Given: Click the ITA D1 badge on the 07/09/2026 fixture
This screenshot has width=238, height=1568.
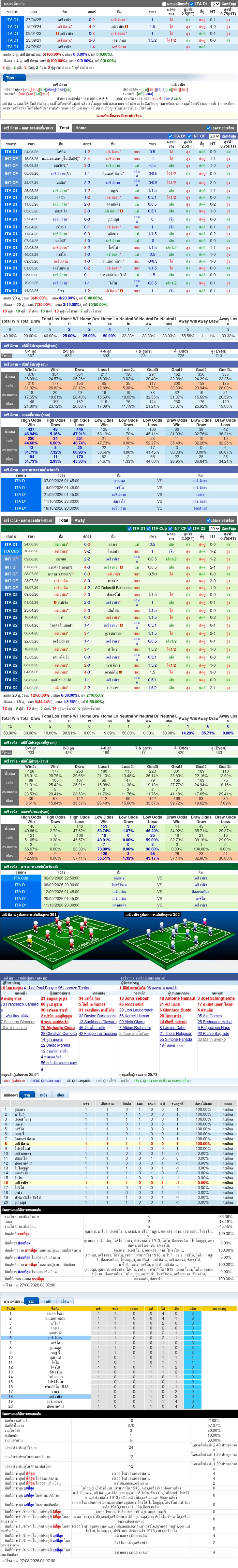Looking at the screenshot, I should point(21,481).
